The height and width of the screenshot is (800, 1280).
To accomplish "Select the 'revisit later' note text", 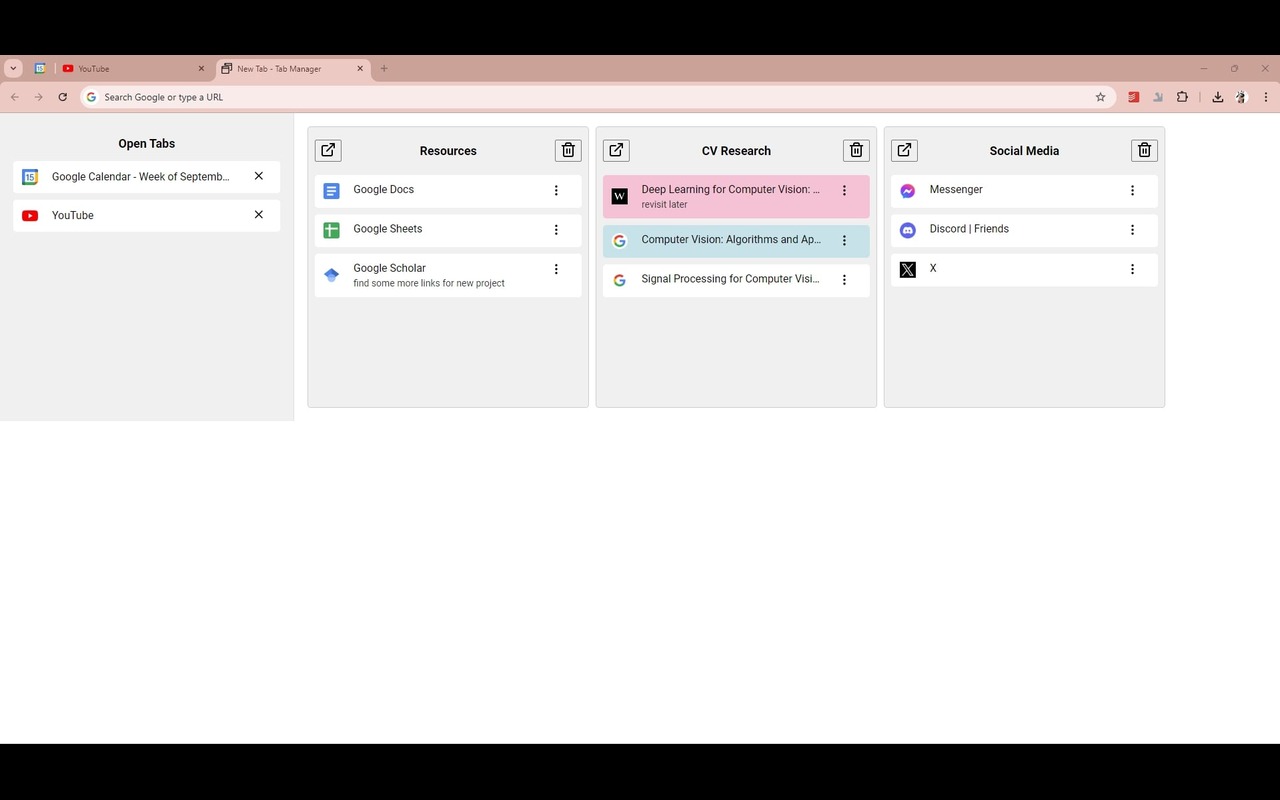I will coord(664,205).
